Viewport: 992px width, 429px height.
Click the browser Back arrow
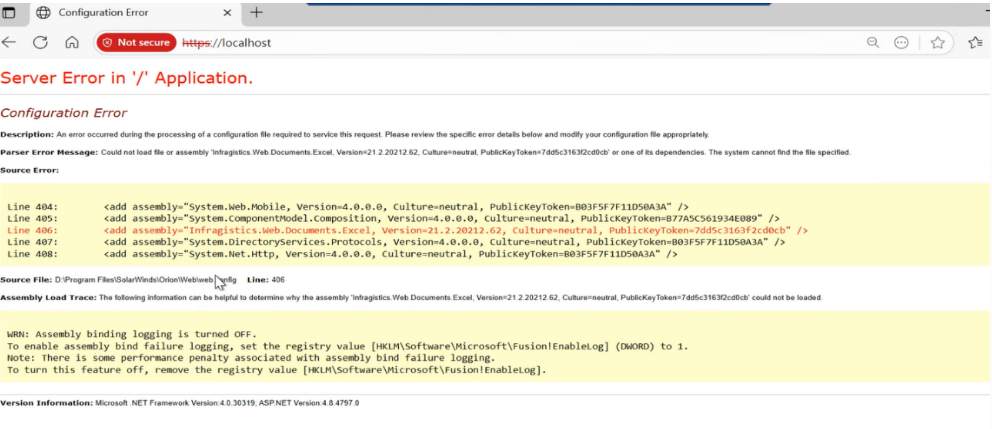(x=10, y=43)
